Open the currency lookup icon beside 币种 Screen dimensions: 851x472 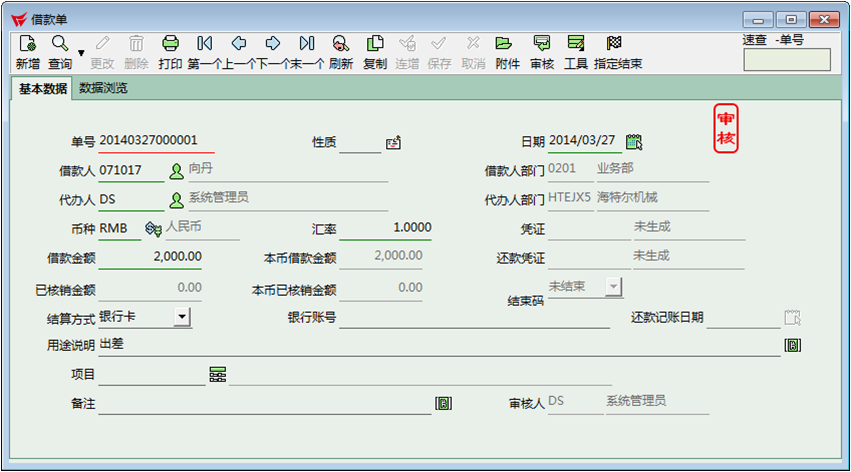[153, 229]
